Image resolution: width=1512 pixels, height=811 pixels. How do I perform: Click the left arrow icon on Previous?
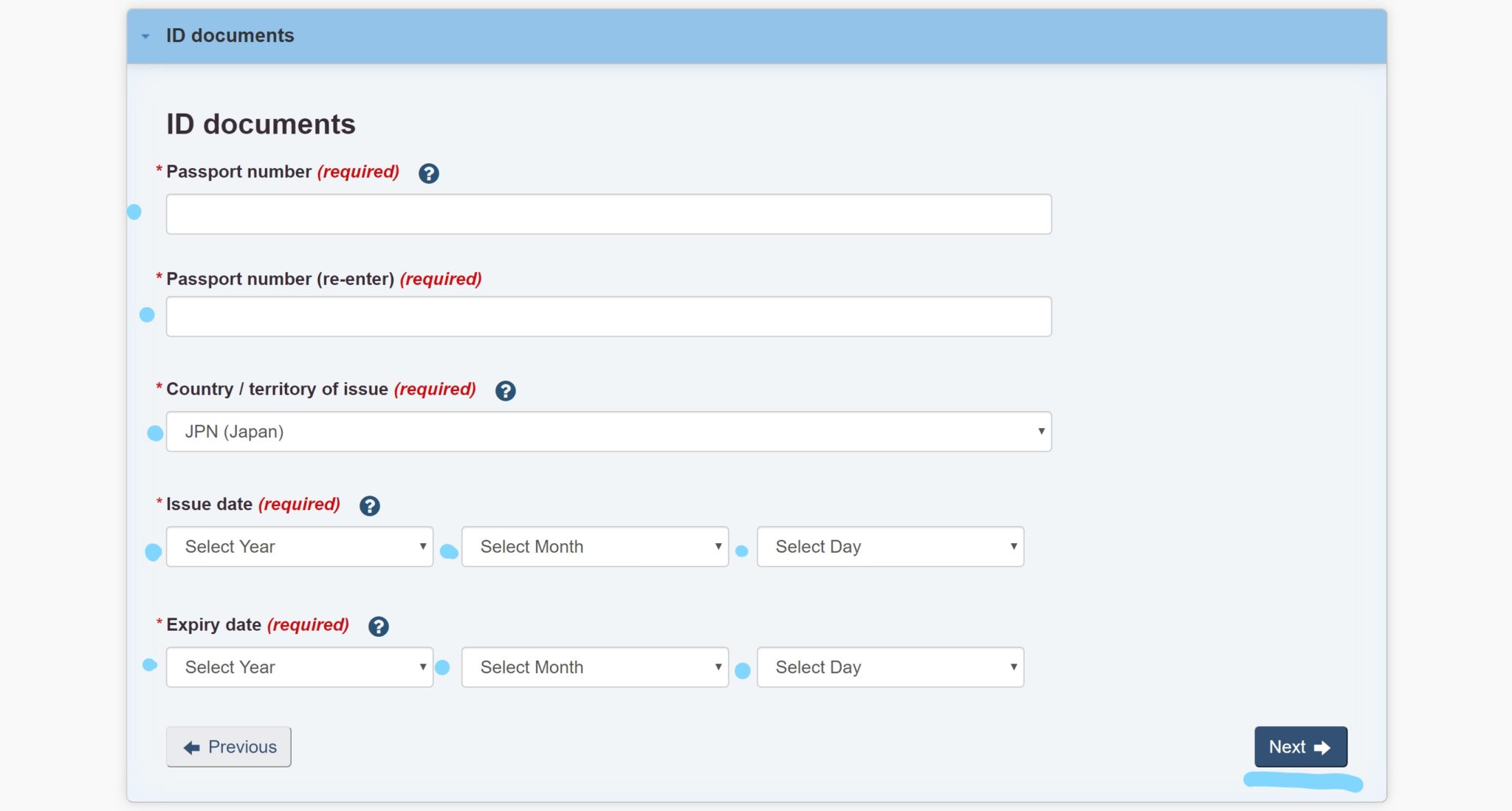(191, 748)
